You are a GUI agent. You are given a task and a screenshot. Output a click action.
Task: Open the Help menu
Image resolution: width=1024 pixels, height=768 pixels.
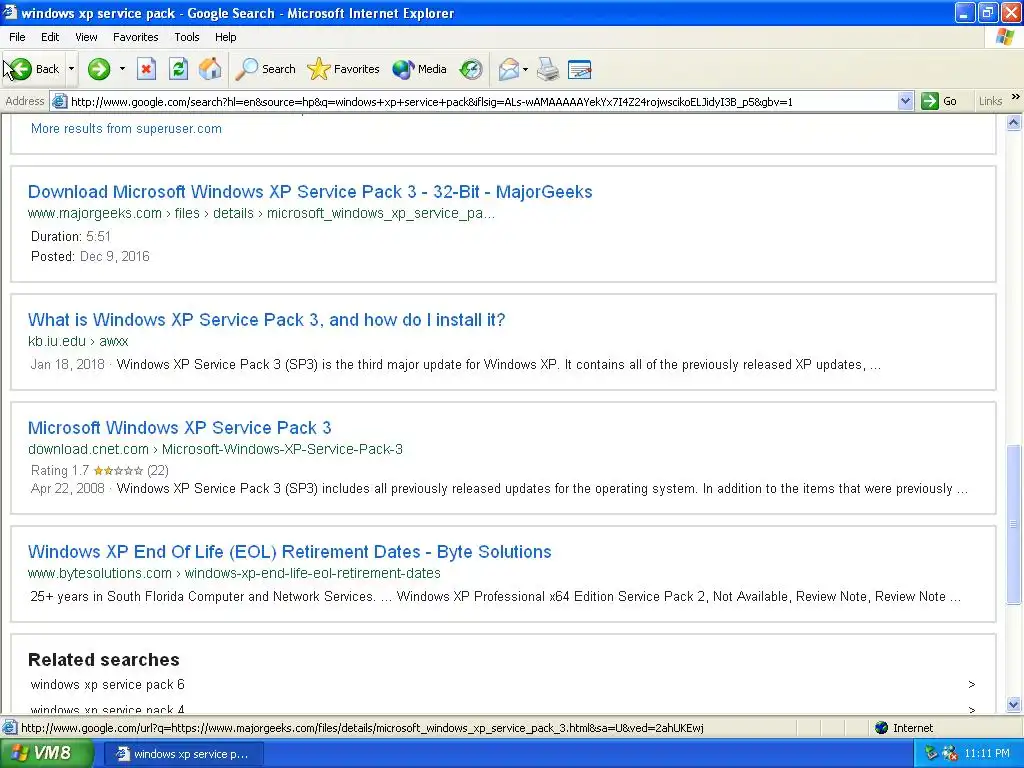coord(226,37)
